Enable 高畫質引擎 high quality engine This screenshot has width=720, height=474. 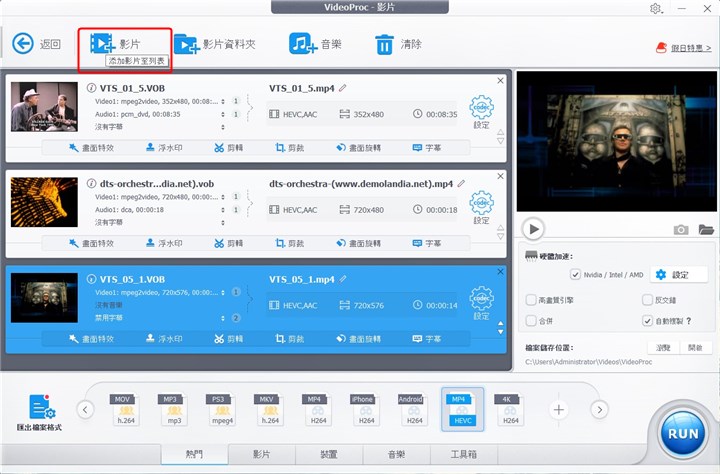(531, 300)
